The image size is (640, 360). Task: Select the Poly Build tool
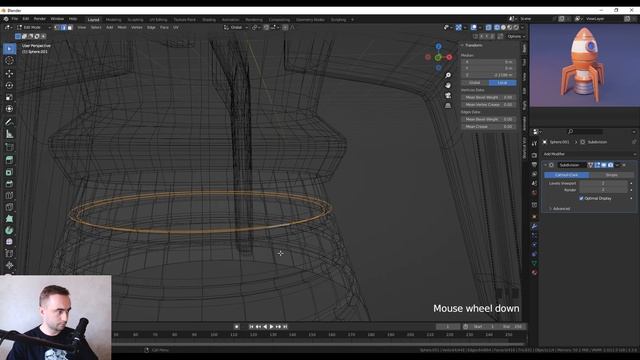(x=9, y=219)
